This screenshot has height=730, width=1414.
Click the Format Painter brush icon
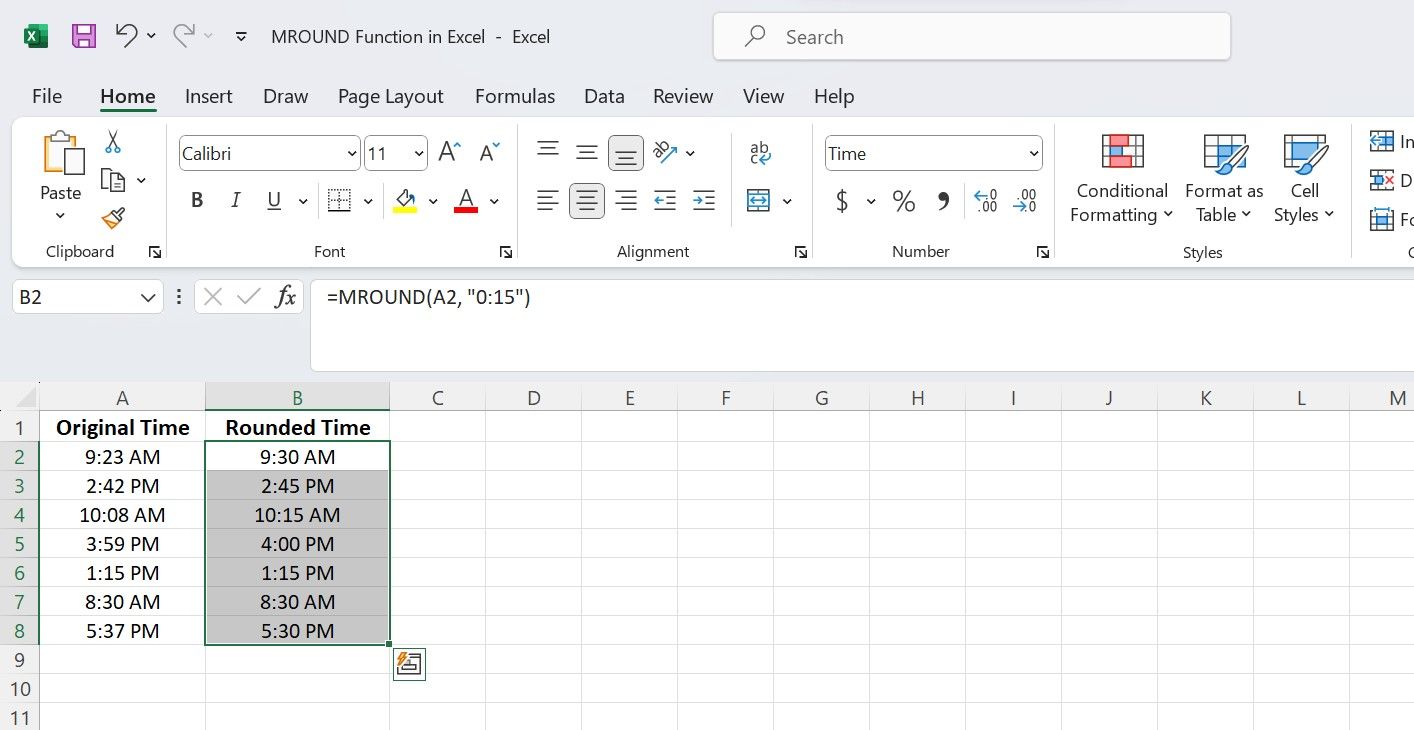(x=113, y=218)
